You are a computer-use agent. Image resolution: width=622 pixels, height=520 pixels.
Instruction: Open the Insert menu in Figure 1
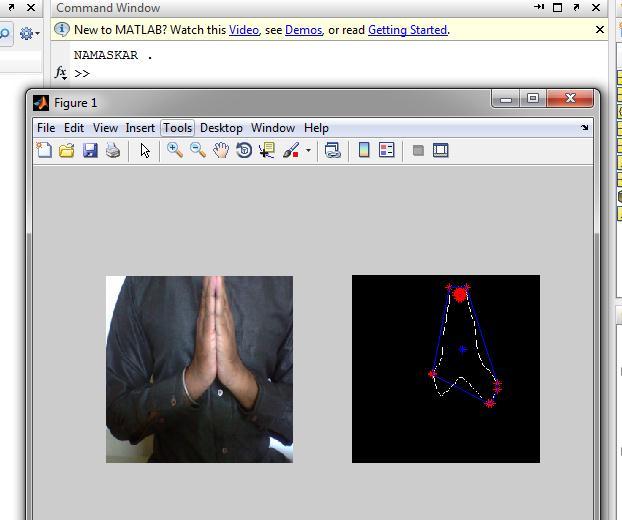point(140,128)
